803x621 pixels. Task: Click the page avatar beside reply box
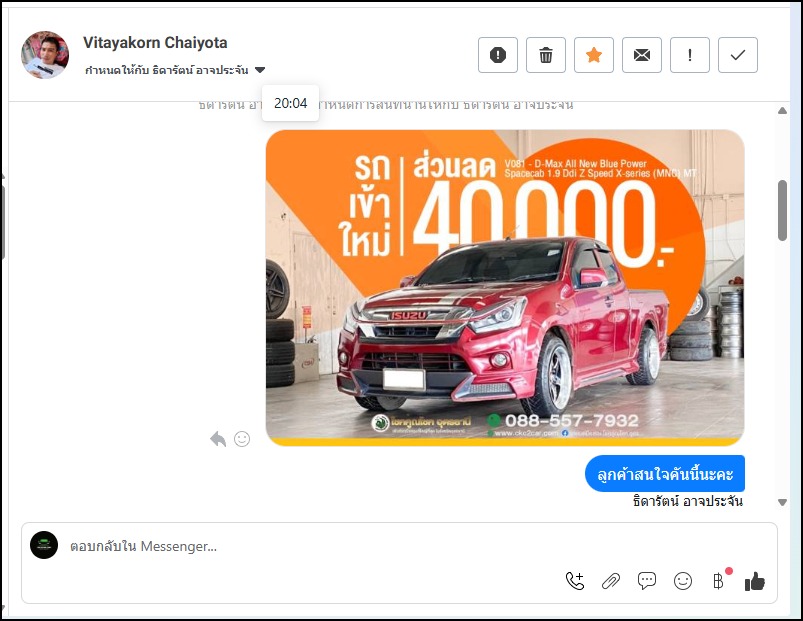click(x=44, y=545)
